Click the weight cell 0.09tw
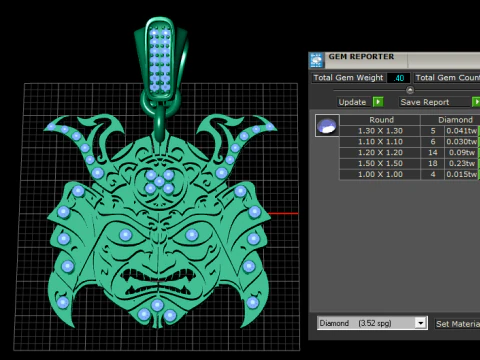This screenshot has height=360, width=480. click(x=462, y=153)
